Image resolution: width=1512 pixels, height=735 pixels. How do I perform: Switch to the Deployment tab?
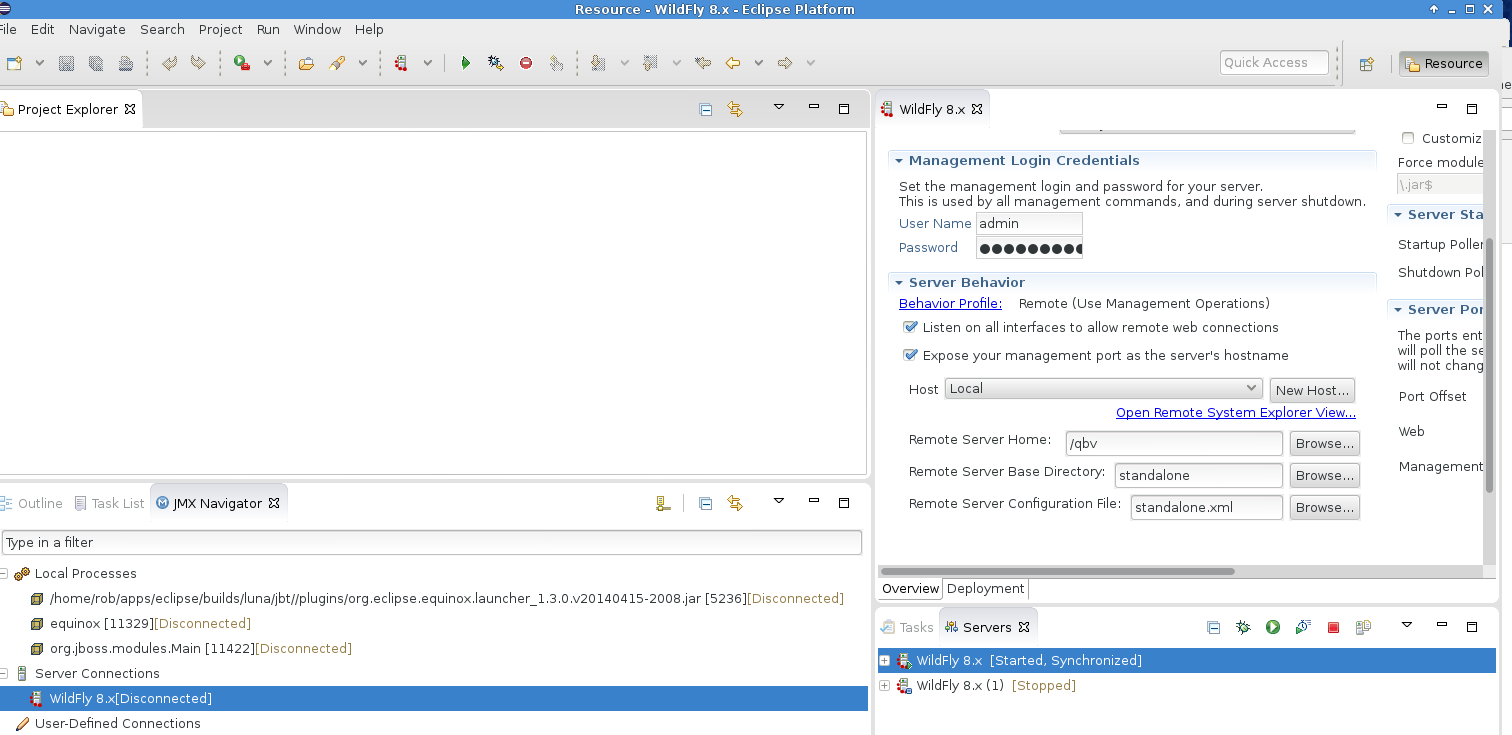[985, 589]
